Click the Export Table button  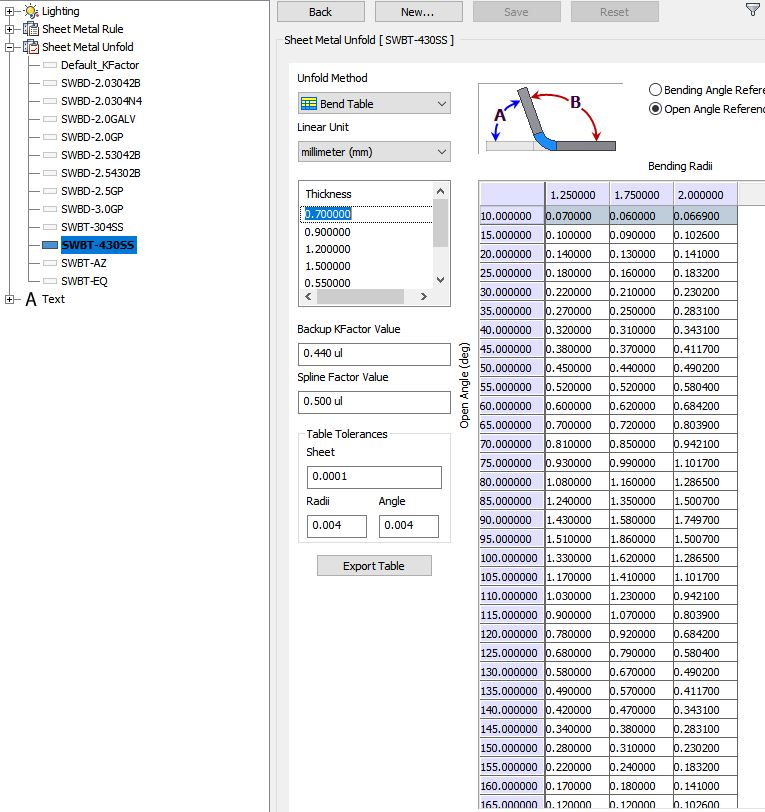click(374, 566)
